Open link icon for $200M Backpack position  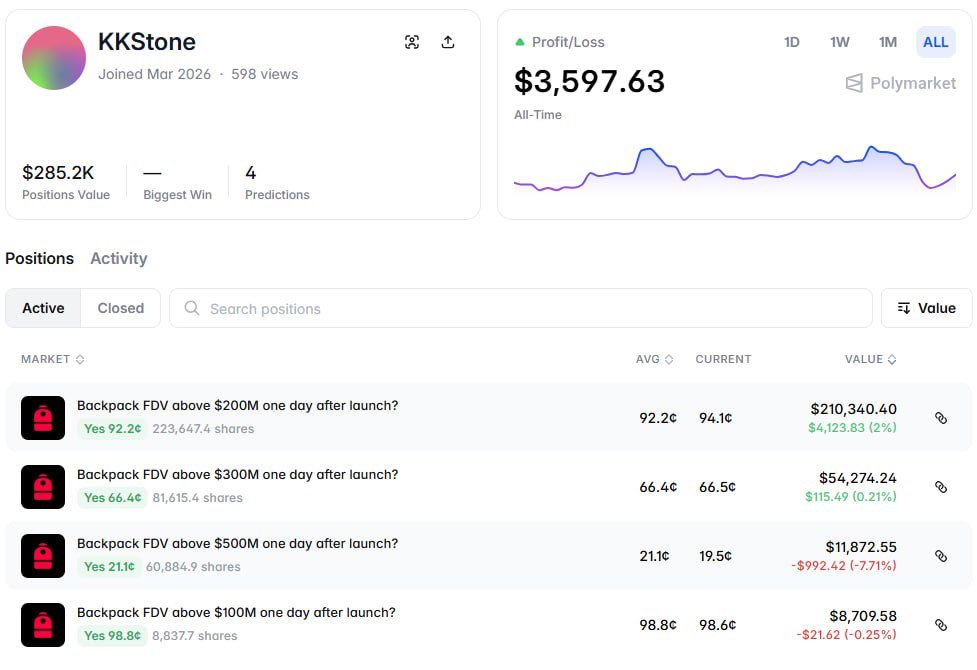pyautogui.click(x=941, y=418)
